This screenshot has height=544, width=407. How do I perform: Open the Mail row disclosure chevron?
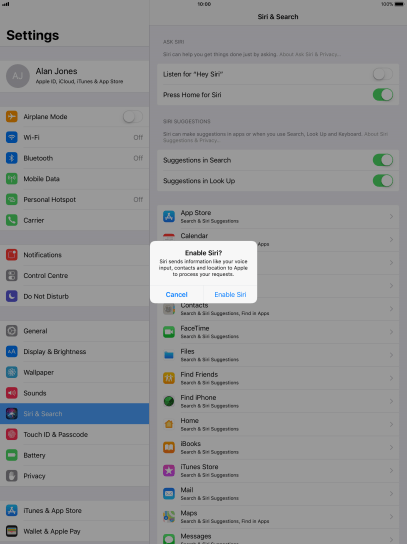(x=391, y=493)
